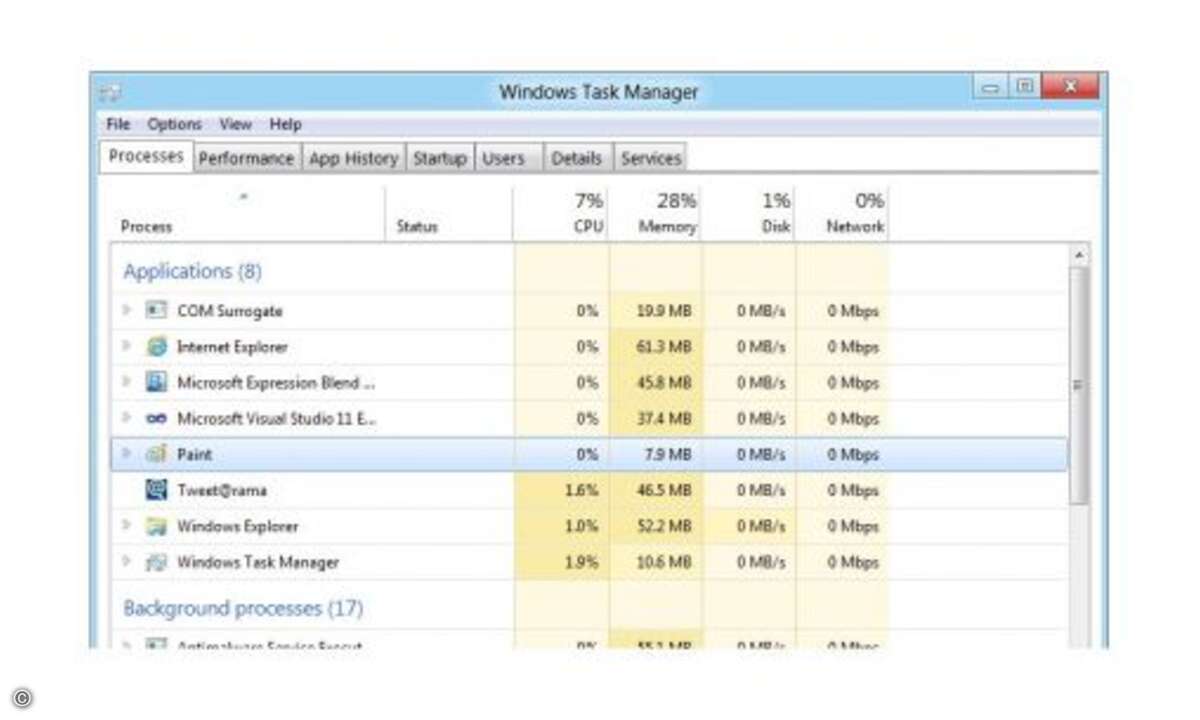
Task: Expand the Paint process row
Action: pos(126,454)
